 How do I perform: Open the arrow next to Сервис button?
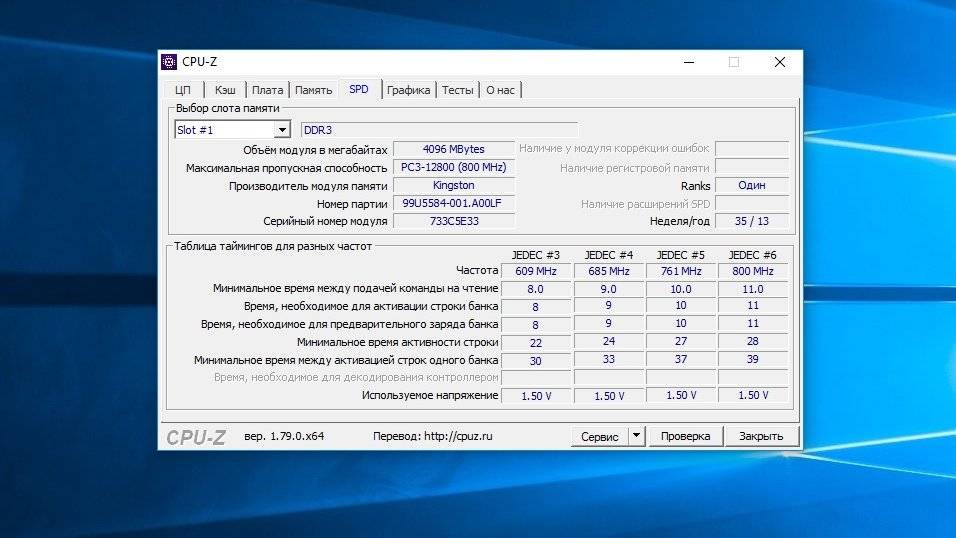pyautogui.click(x=637, y=437)
